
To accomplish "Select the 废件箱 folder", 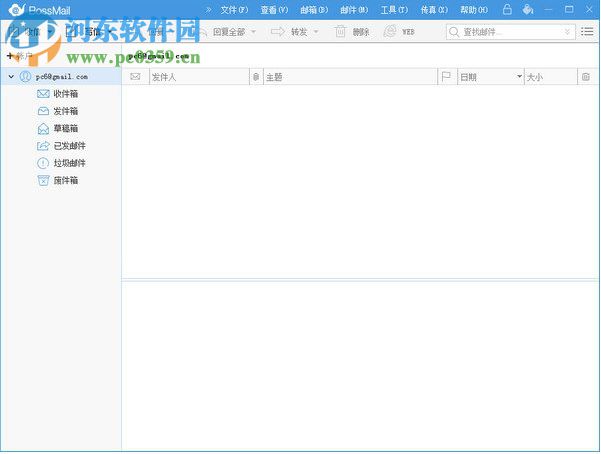I will tap(66, 180).
